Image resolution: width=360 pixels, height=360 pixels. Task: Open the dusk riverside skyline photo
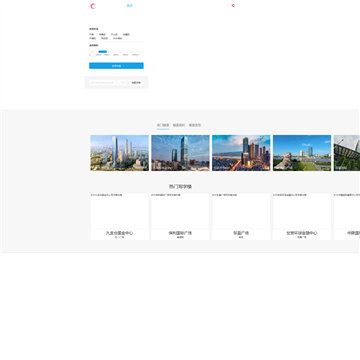pyautogui.click(x=241, y=153)
